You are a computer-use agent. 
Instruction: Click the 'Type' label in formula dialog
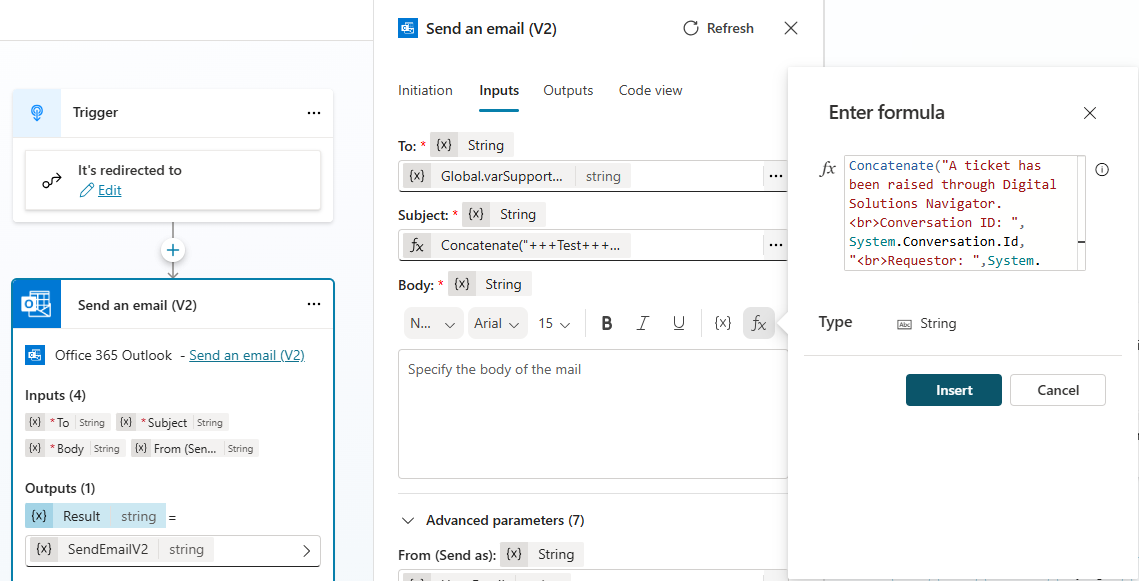pyautogui.click(x=835, y=322)
